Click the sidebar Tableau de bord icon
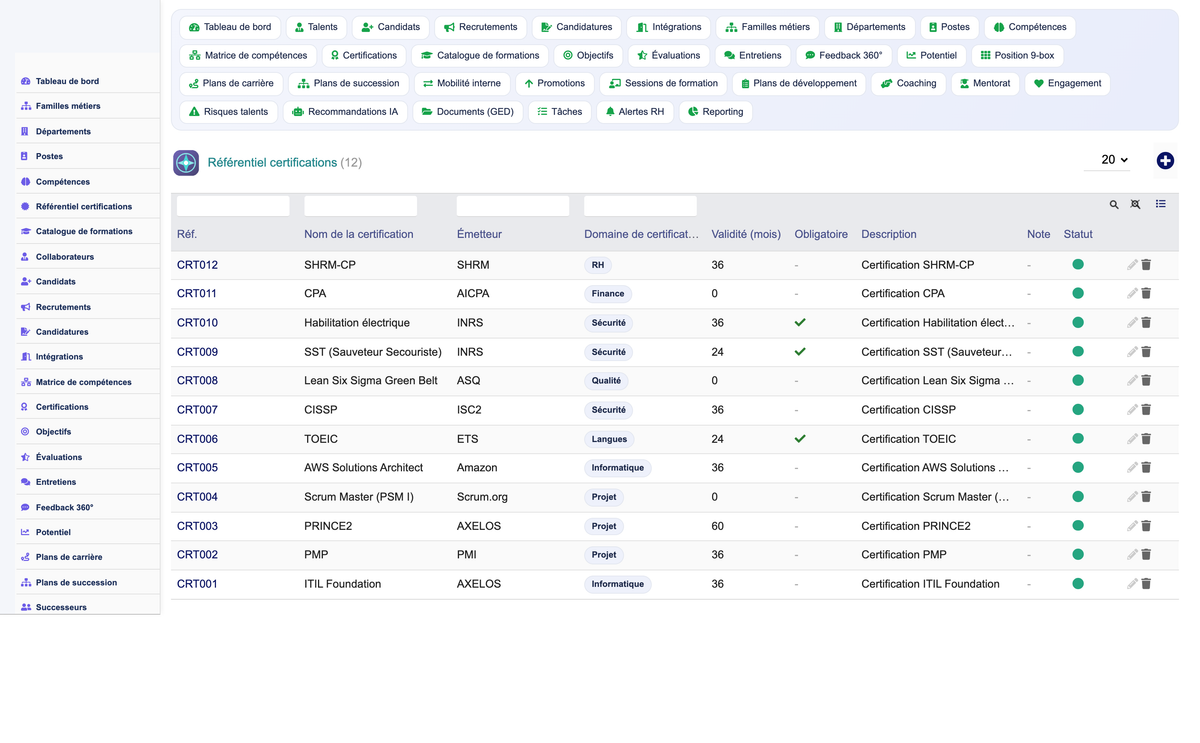 click(25, 81)
